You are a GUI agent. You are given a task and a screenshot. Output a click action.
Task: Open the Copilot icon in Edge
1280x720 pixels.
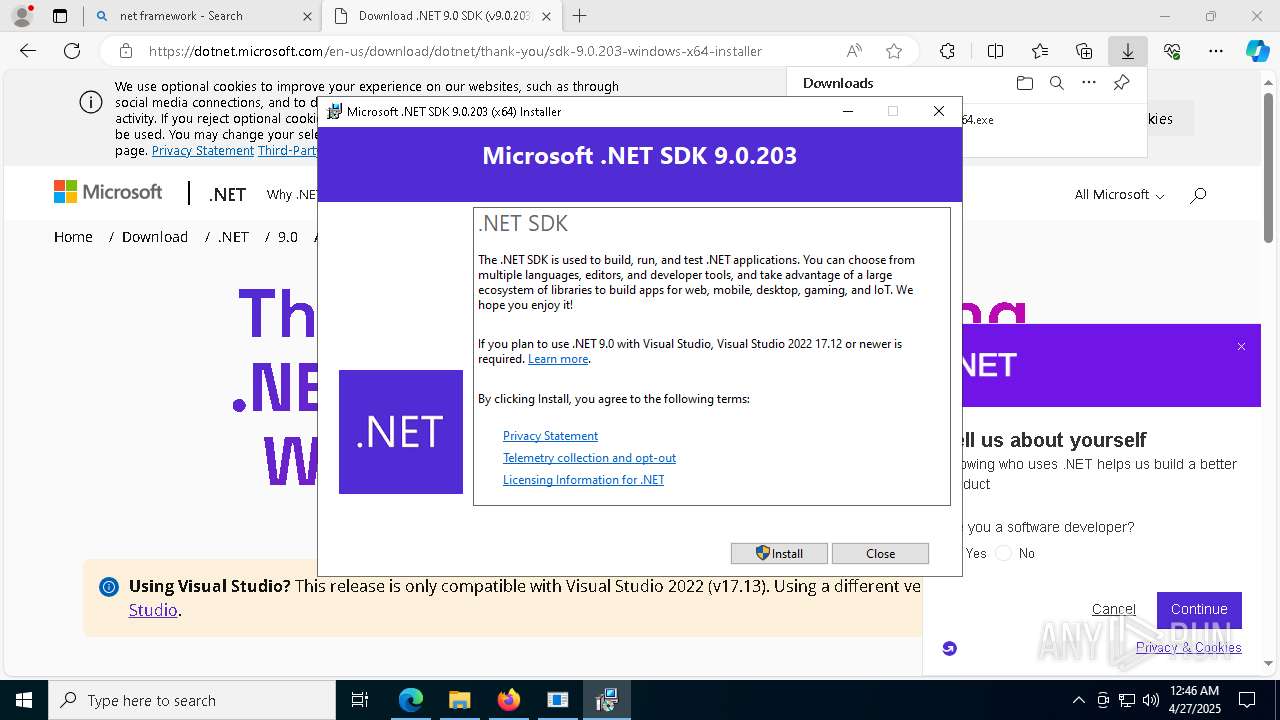[x=1257, y=51]
